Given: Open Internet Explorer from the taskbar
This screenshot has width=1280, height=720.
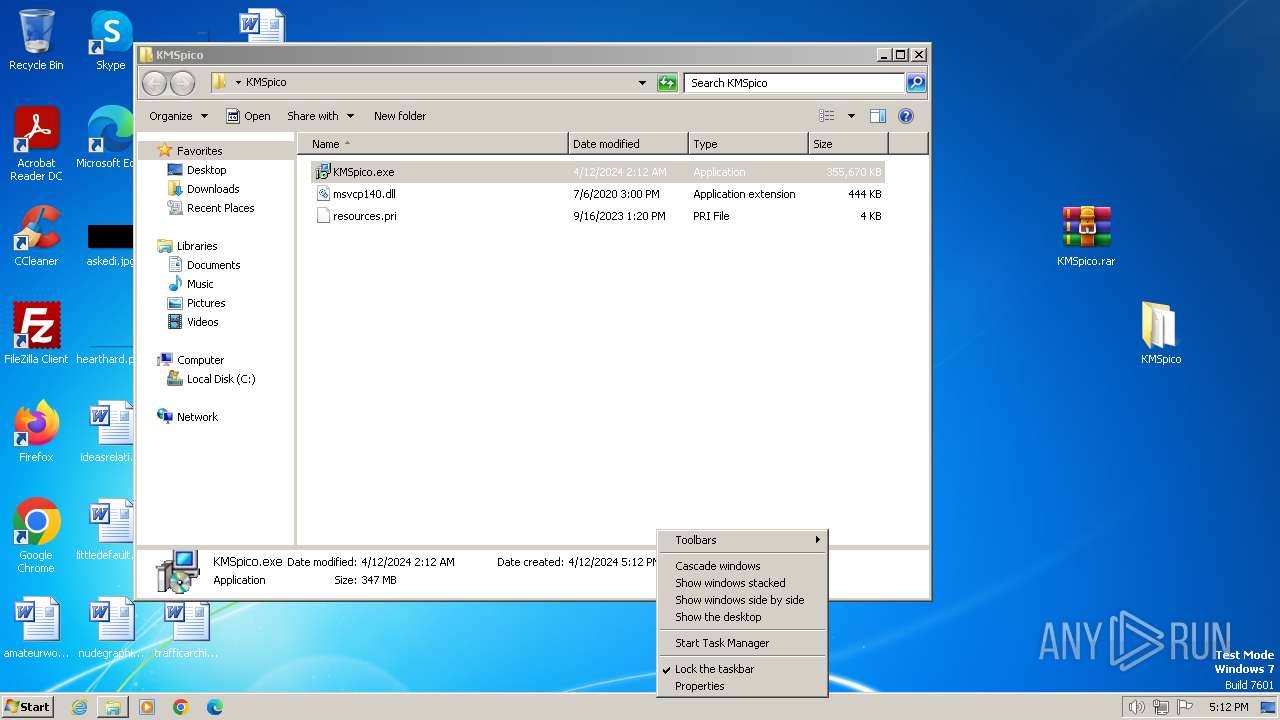Looking at the screenshot, I should (79, 707).
